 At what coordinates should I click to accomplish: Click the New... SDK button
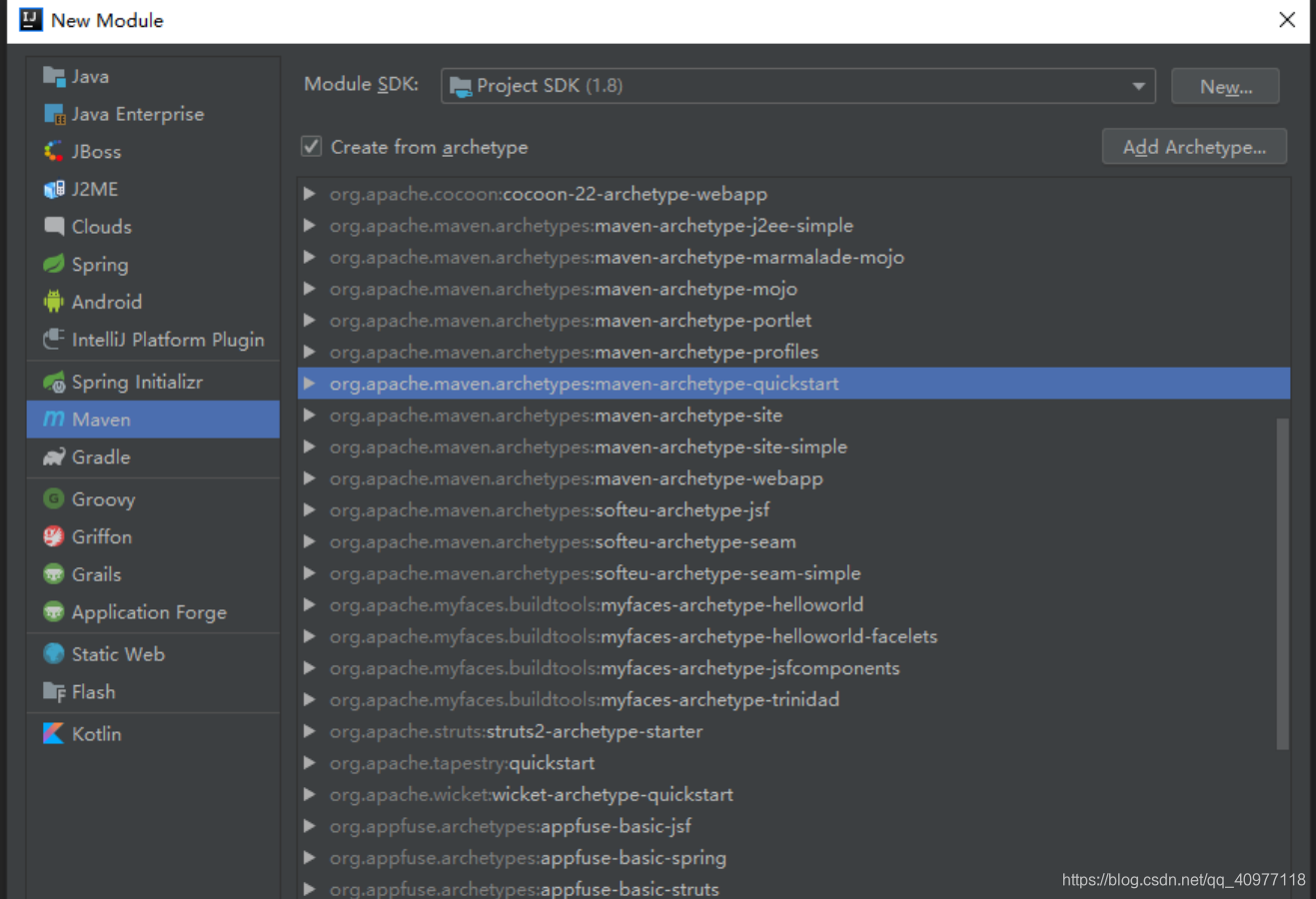click(x=1225, y=86)
